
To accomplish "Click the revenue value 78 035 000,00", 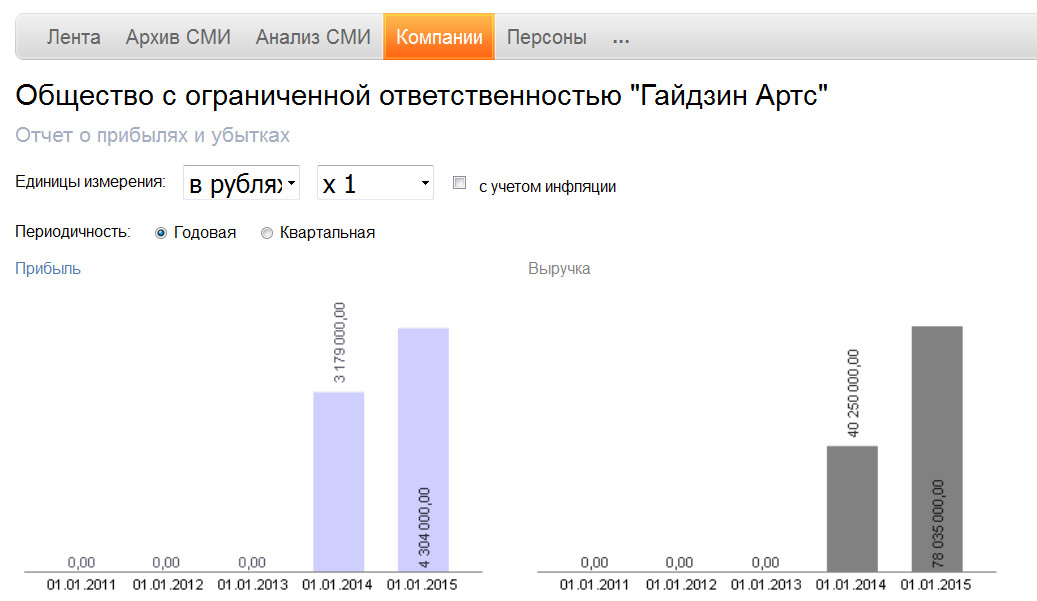I will tap(938, 524).
